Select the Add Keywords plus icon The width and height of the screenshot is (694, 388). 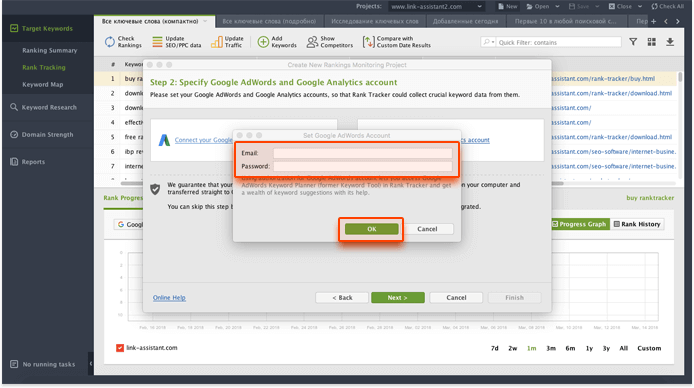click(x=263, y=42)
